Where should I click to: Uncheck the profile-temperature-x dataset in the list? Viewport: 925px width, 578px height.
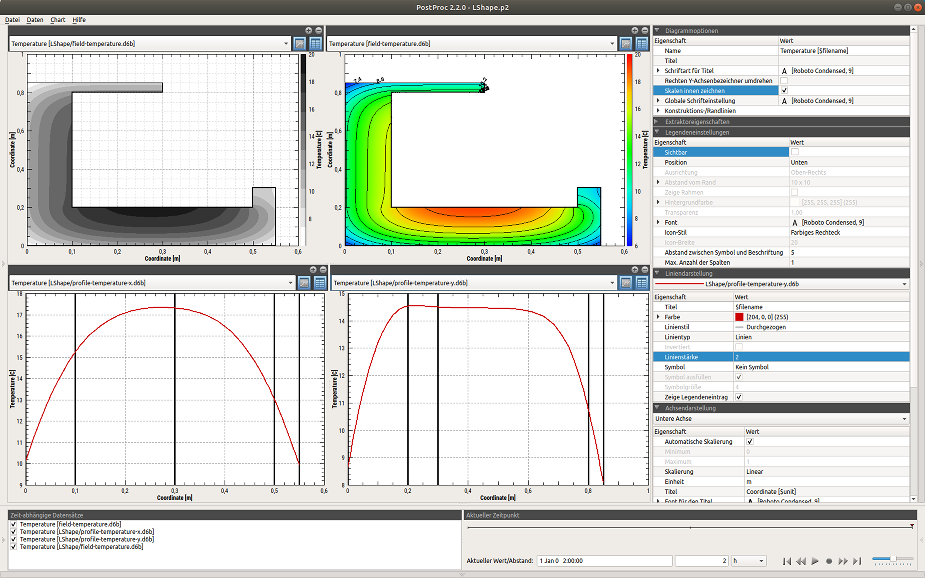pyautogui.click(x=14, y=531)
